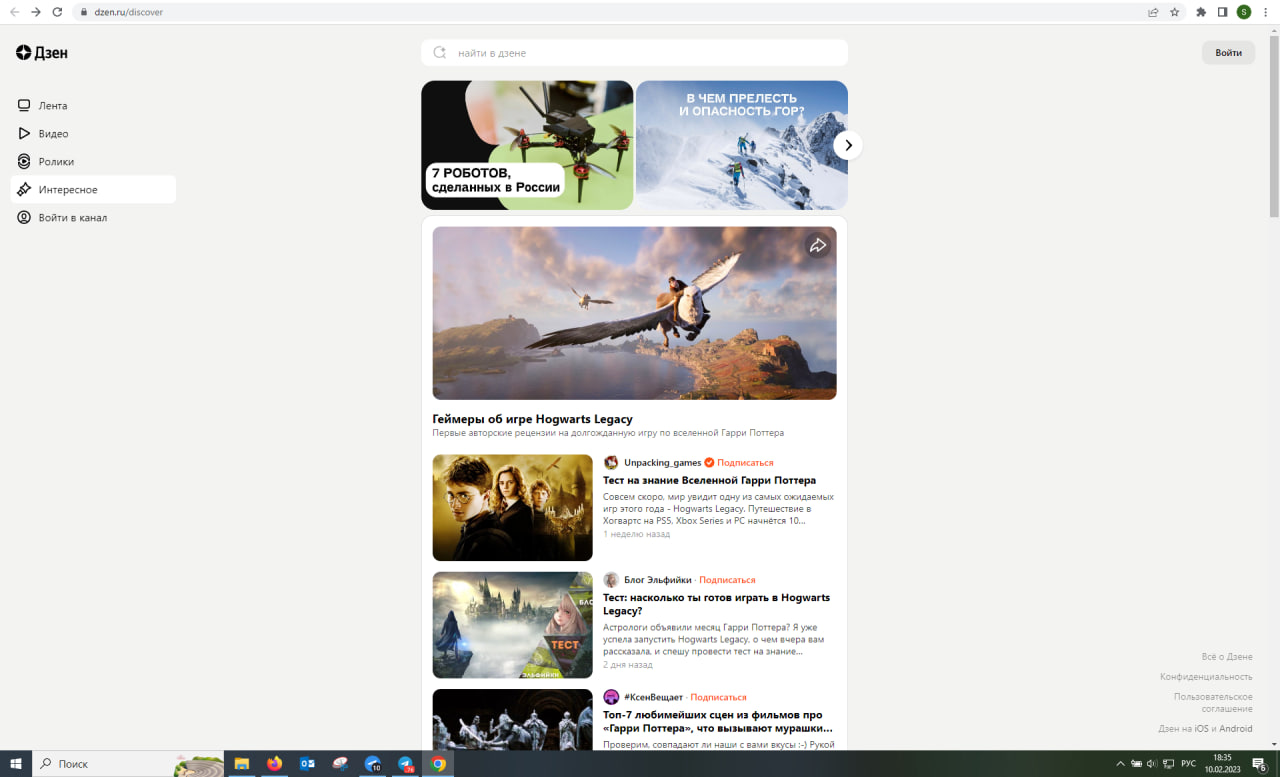Open the Всё о Дзене footer link

pos(1227,657)
